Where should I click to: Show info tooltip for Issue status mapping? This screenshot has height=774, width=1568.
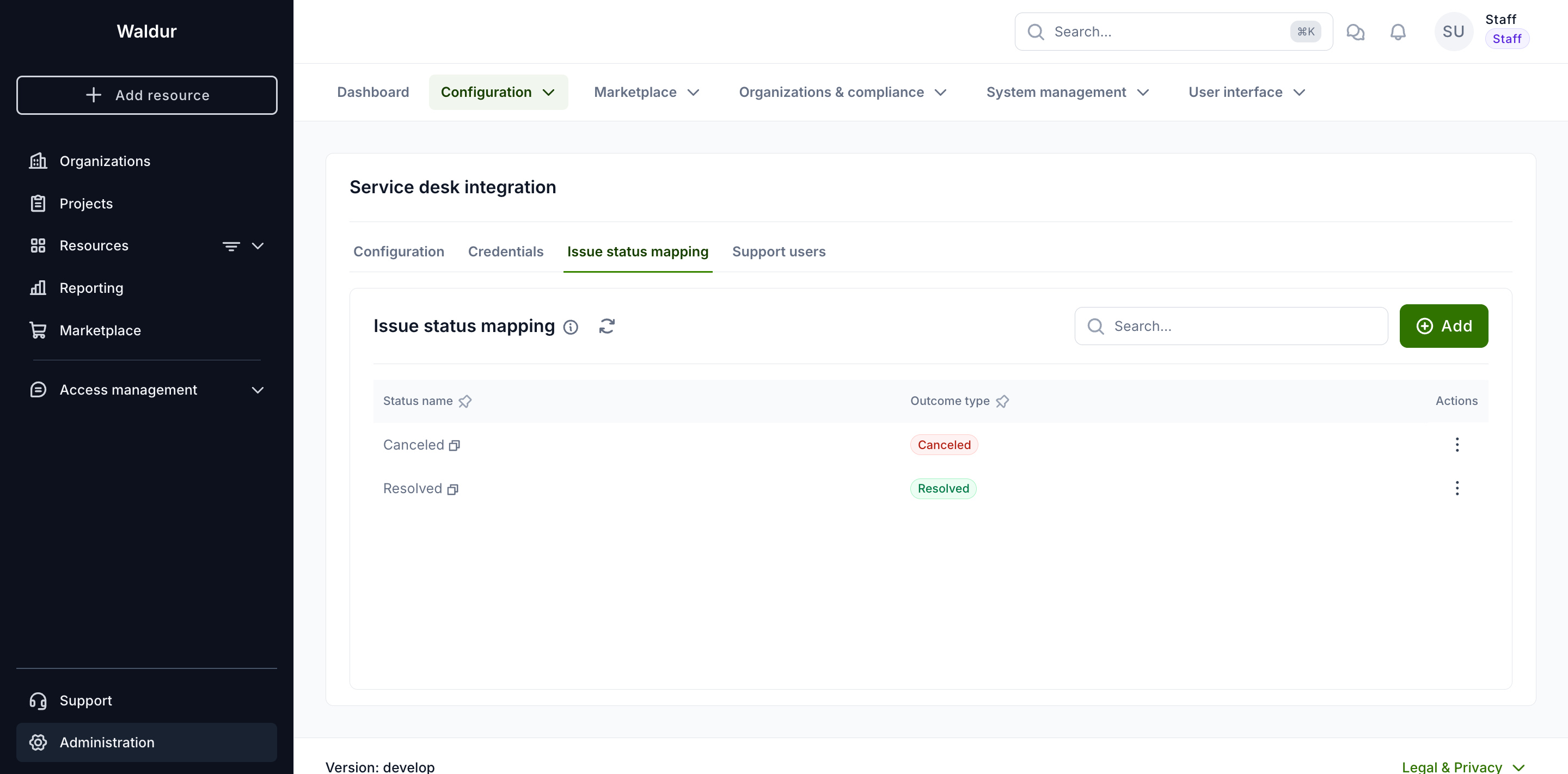[x=571, y=327]
